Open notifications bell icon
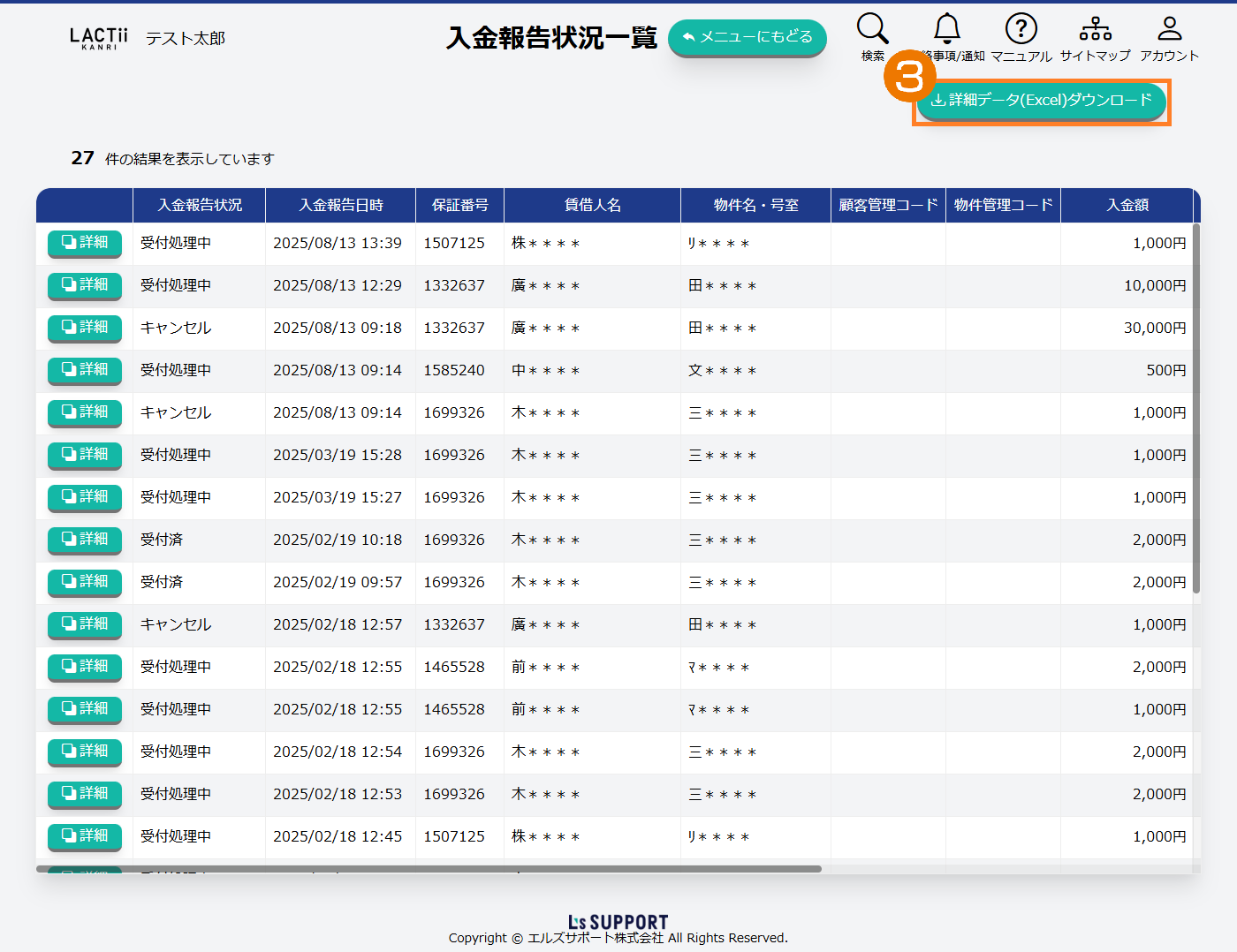Image resolution: width=1237 pixels, height=952 pixels. (947, 30)
